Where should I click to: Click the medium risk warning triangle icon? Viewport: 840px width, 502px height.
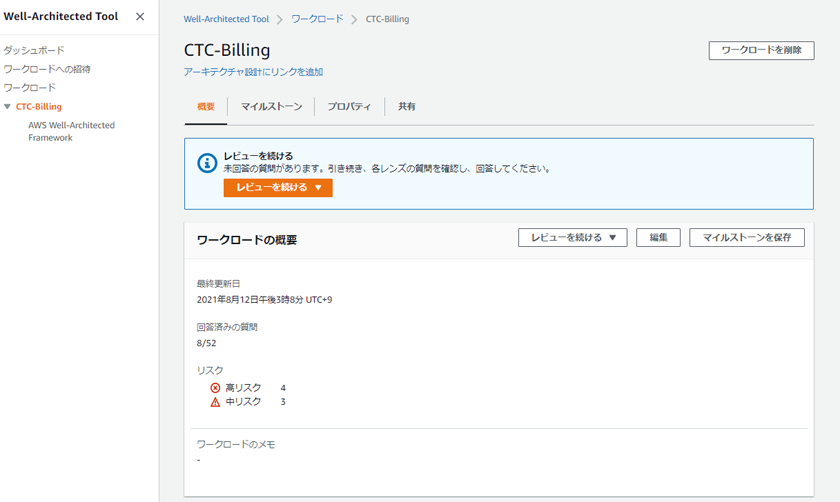tap(215, 402)
